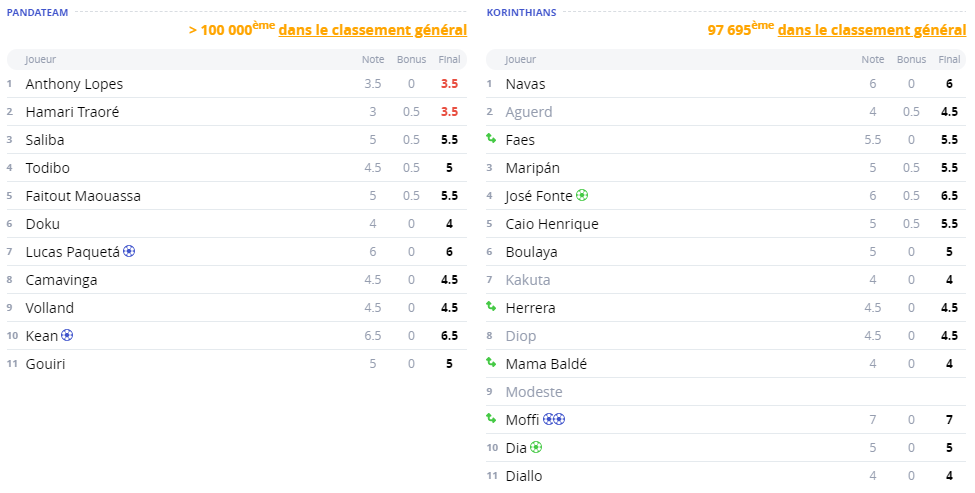Open Pandateam's general ranking link
Viewport: 975px width, 493px height.
point(372,30)
